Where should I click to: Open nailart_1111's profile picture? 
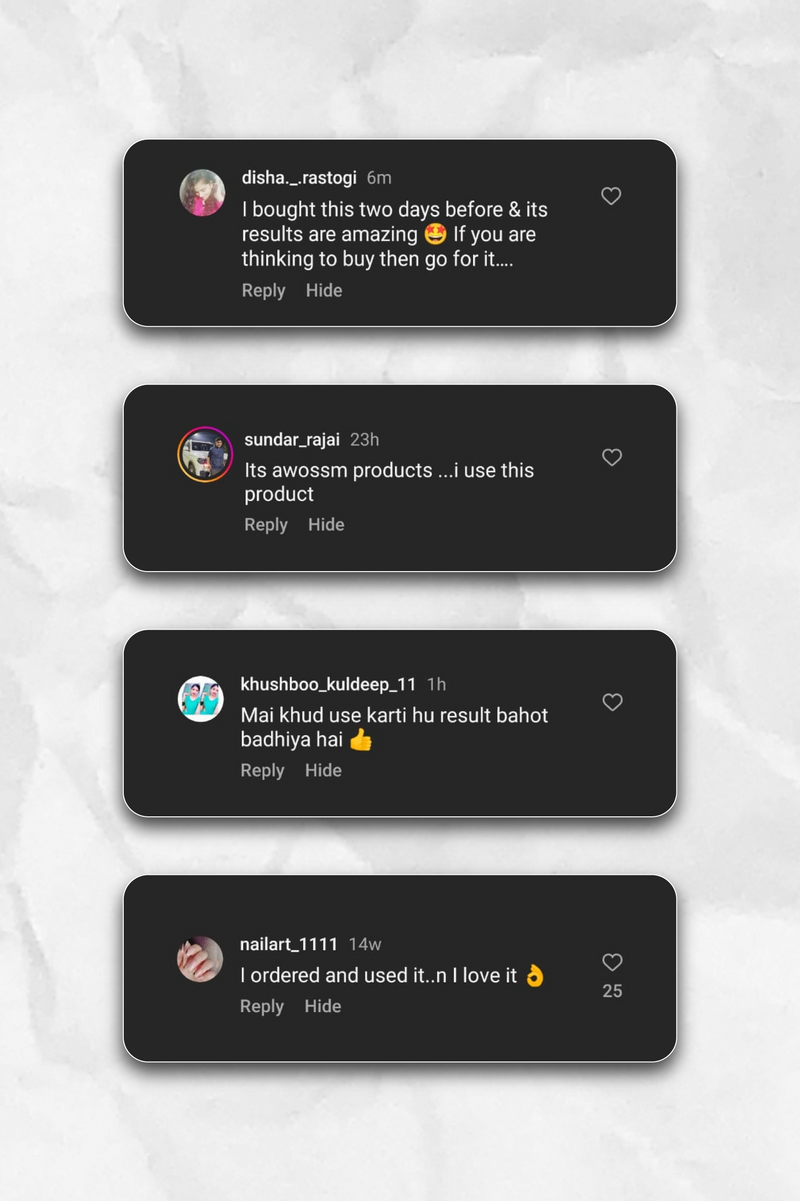click(x=200, y=959)
